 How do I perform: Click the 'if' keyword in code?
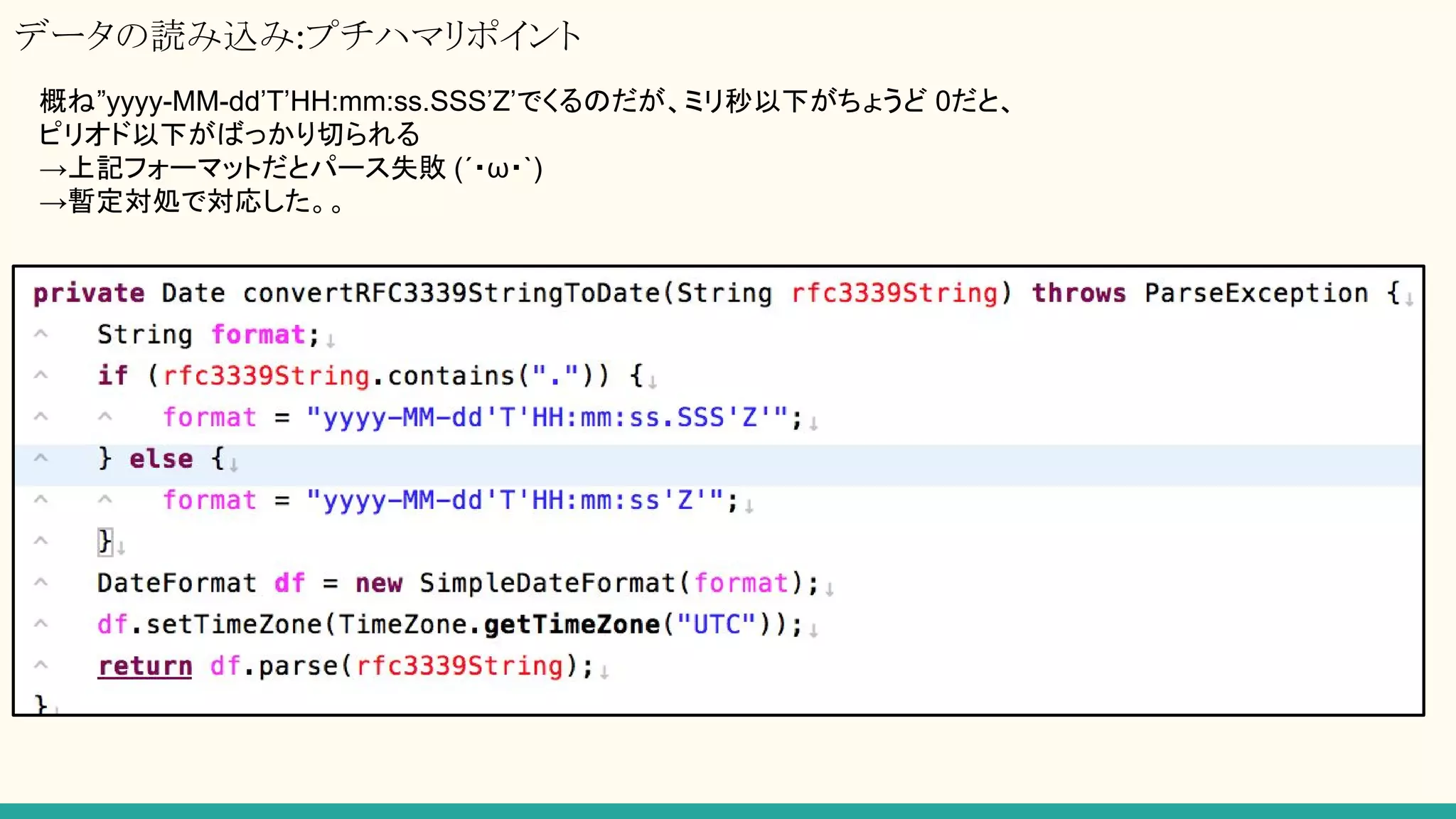(x=112, y=375)
